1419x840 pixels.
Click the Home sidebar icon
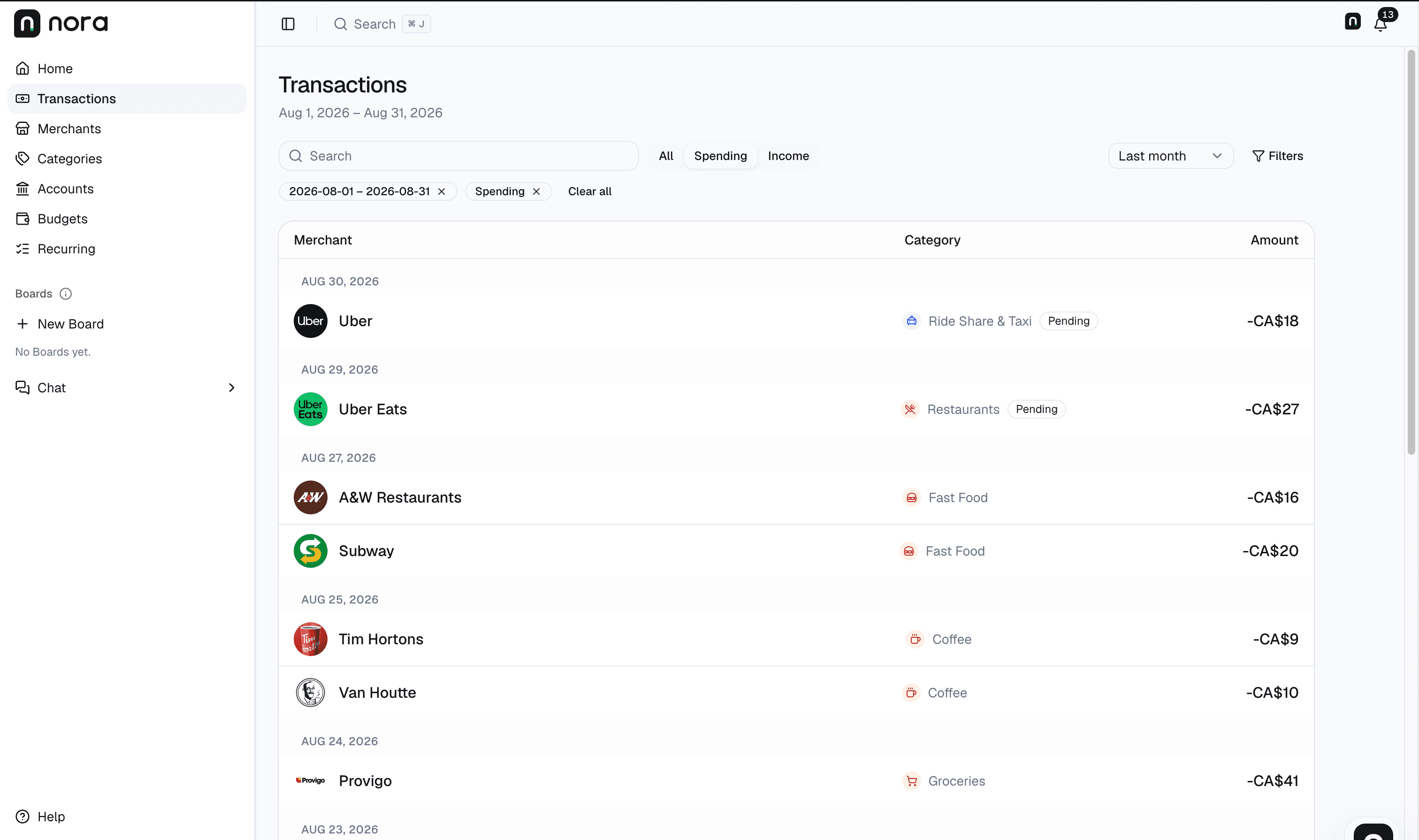pyautogui.click(x=23, y=69)
